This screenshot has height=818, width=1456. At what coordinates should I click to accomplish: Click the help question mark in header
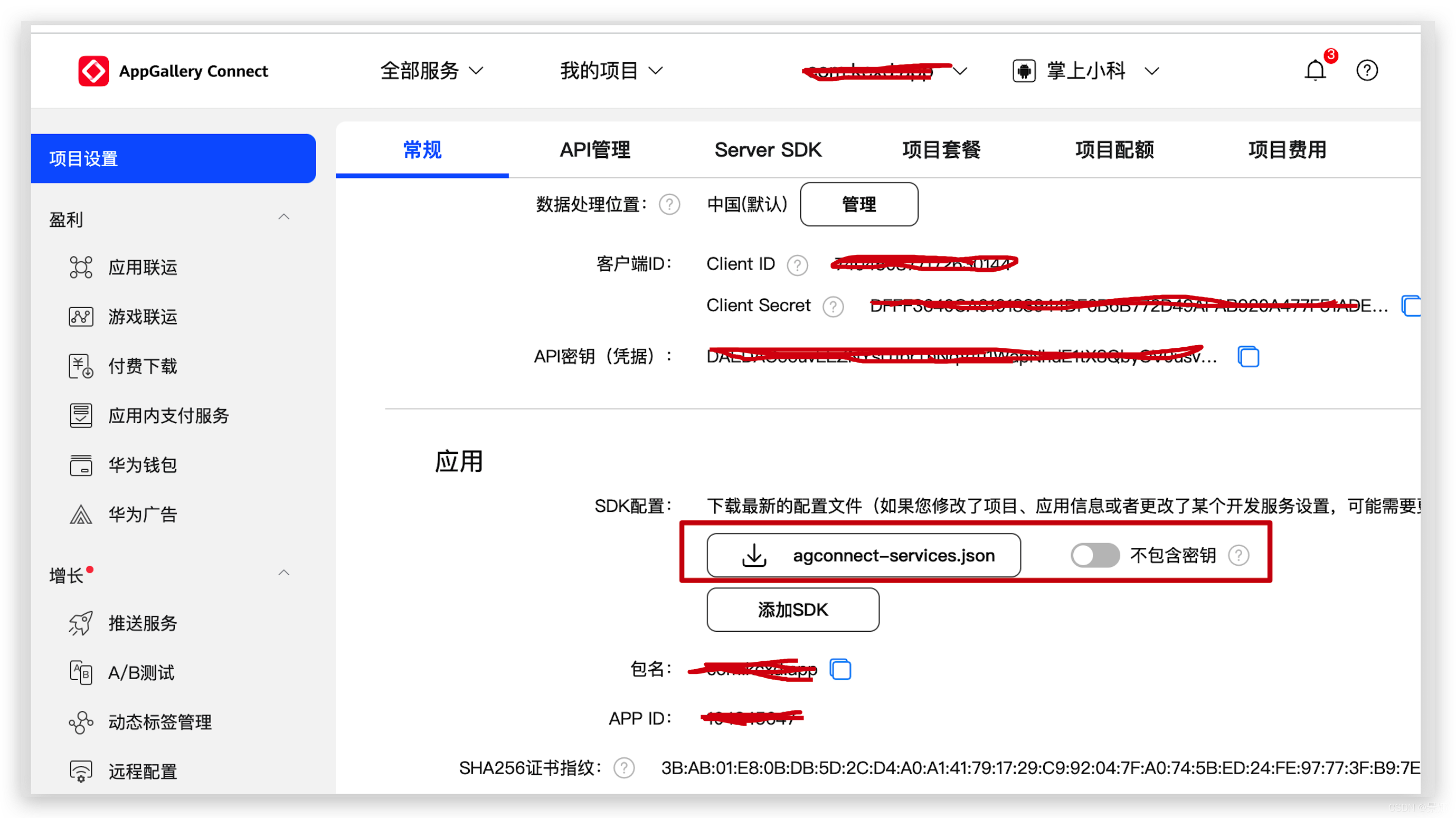point(1367,71)
